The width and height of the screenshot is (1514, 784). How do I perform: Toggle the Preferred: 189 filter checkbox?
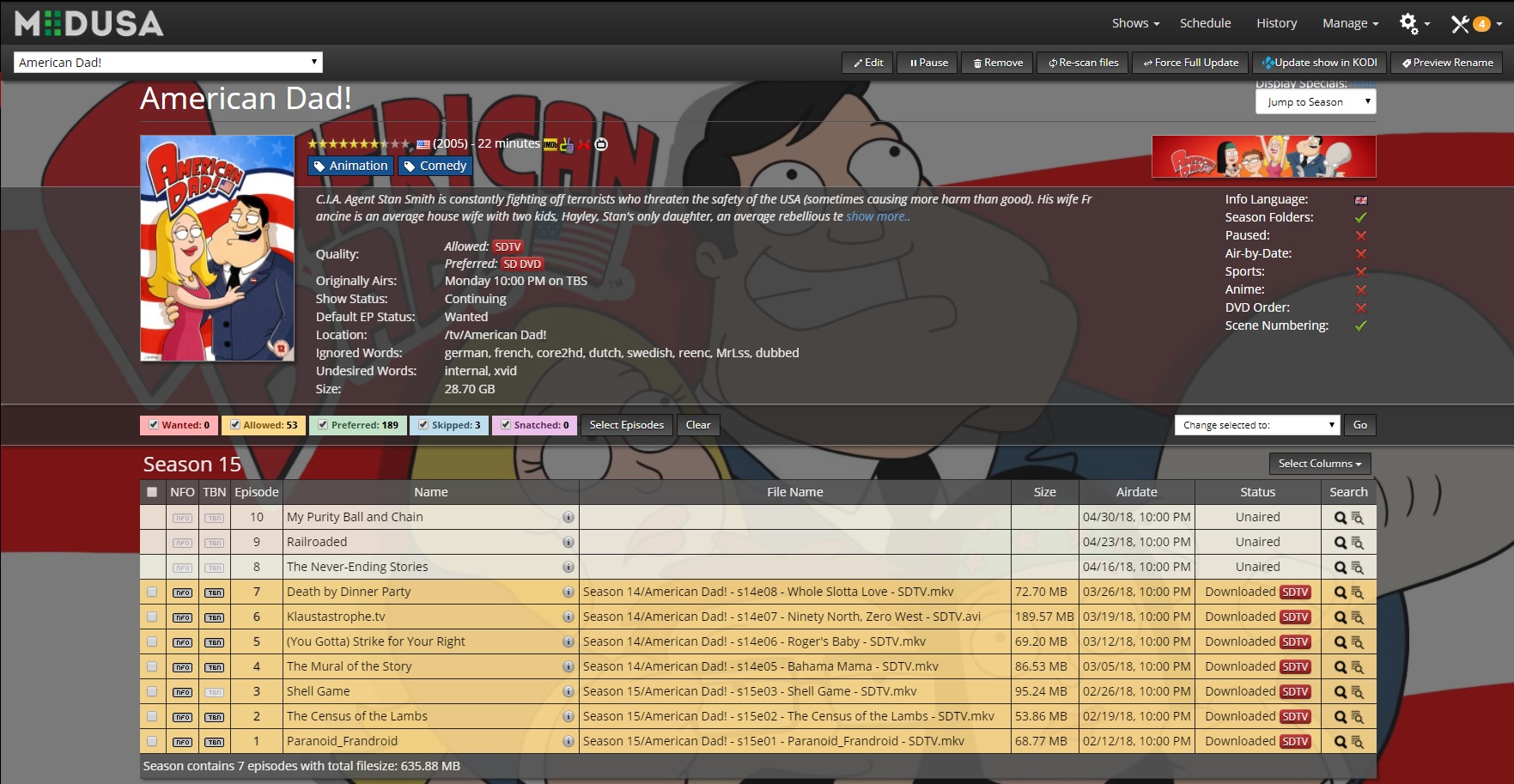[x=323, y=424]
